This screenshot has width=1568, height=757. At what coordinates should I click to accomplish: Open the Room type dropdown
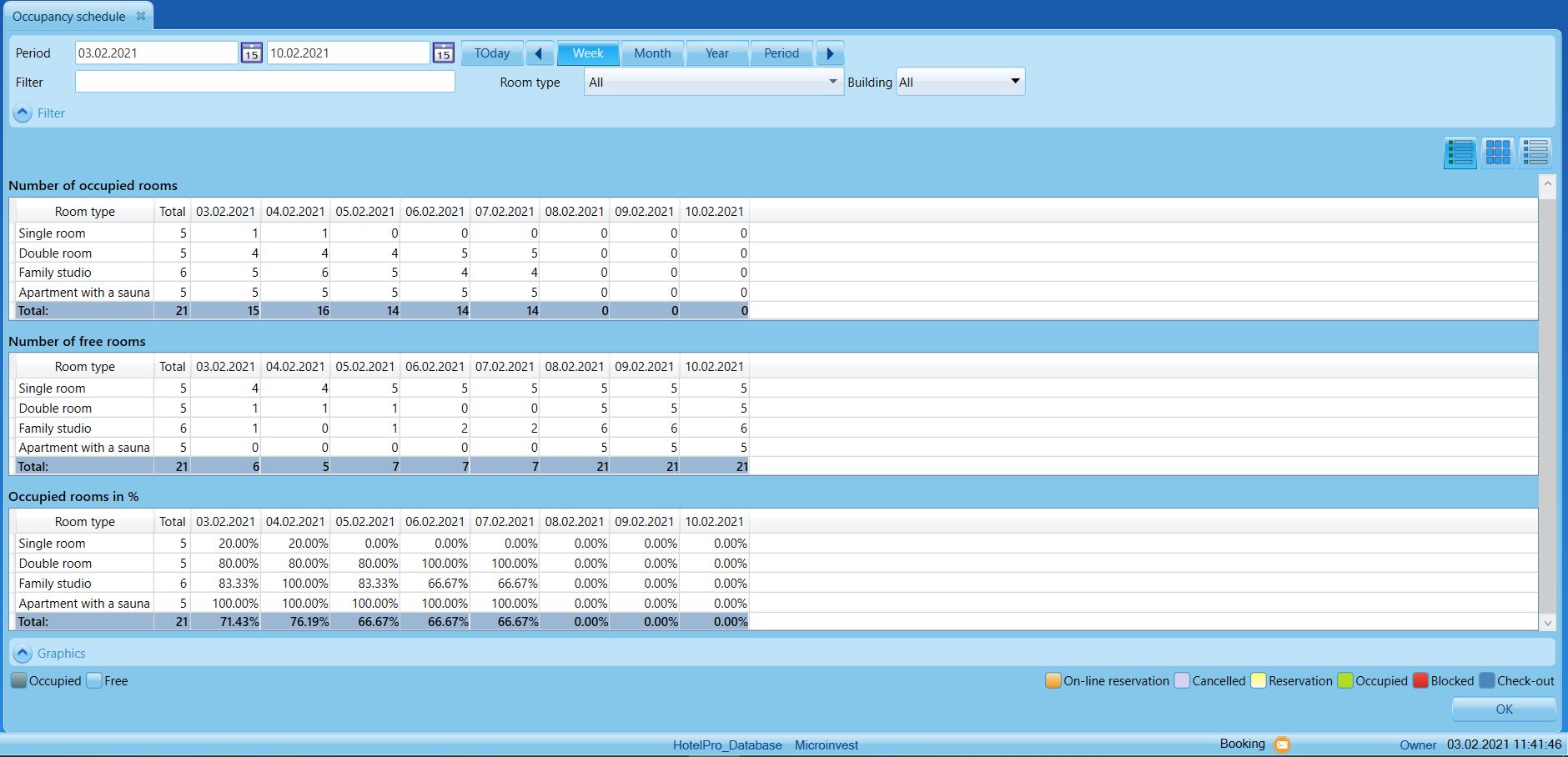[714, 82]
